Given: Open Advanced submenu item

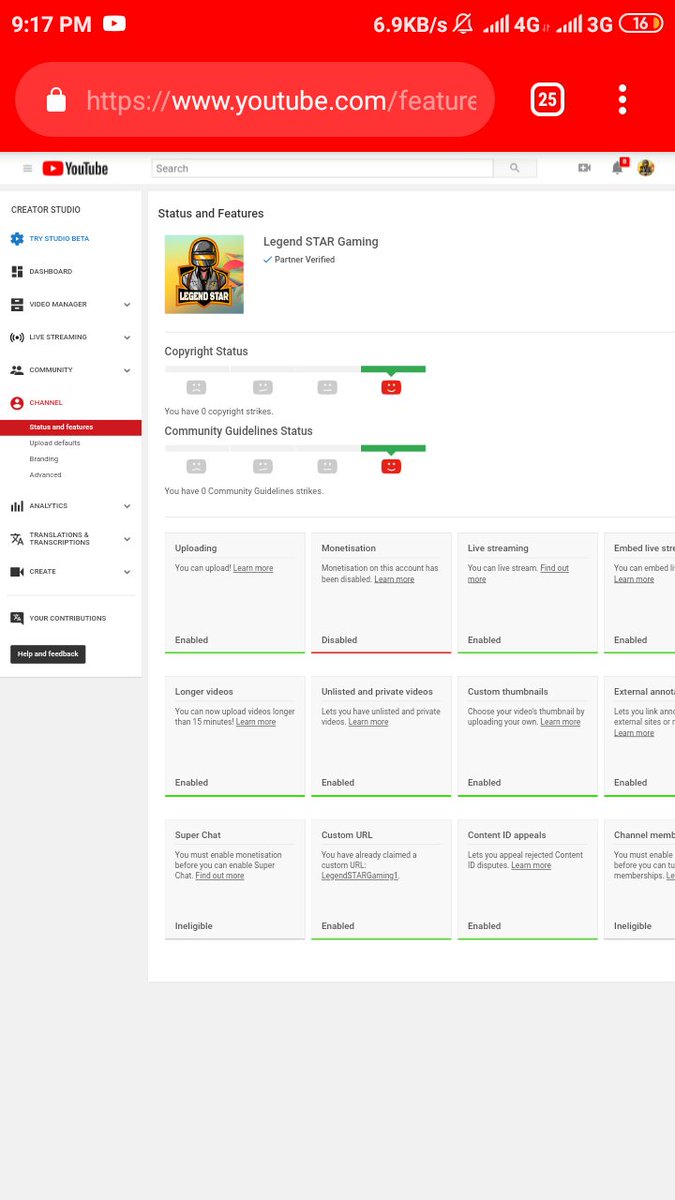Looking at the screenshot, I should pos(45,475).
